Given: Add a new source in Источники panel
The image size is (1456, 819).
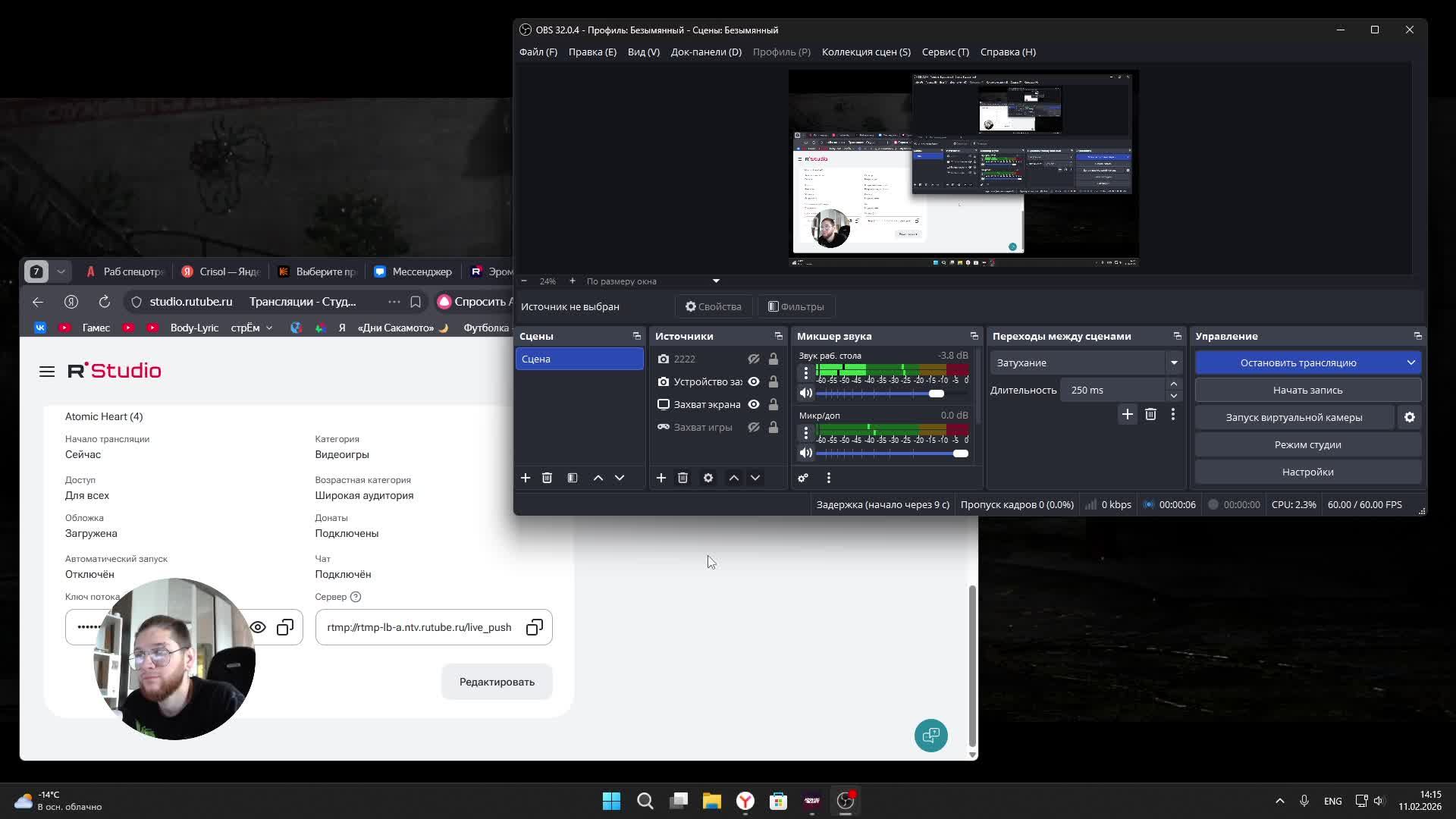Looking at the screenshot, I should [x=661, y=478].
